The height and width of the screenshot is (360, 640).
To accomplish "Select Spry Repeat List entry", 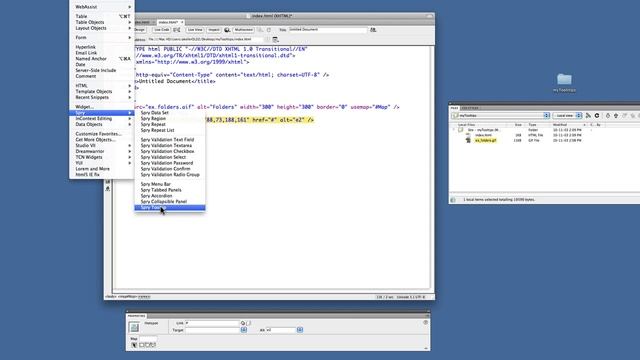I will (170, 130).
